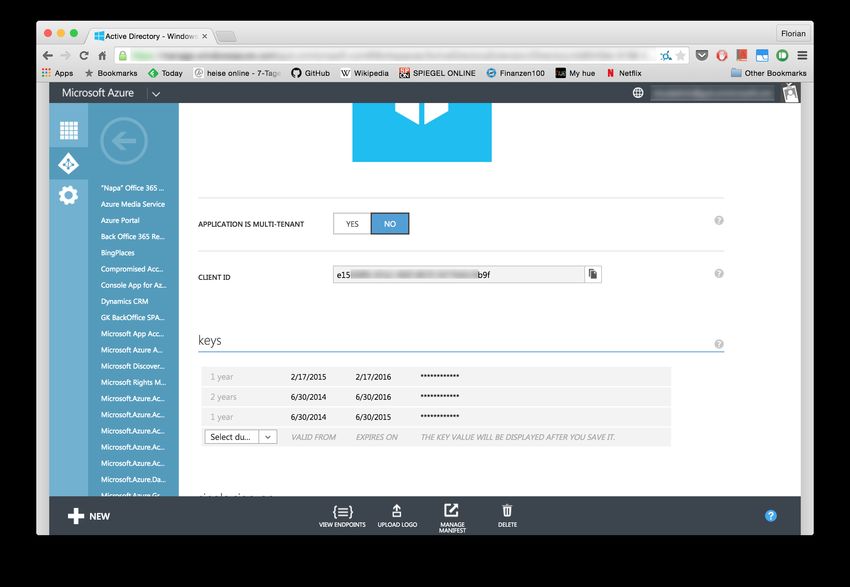
Task: Open help for keys section
Action: click(x=719, y=344)
